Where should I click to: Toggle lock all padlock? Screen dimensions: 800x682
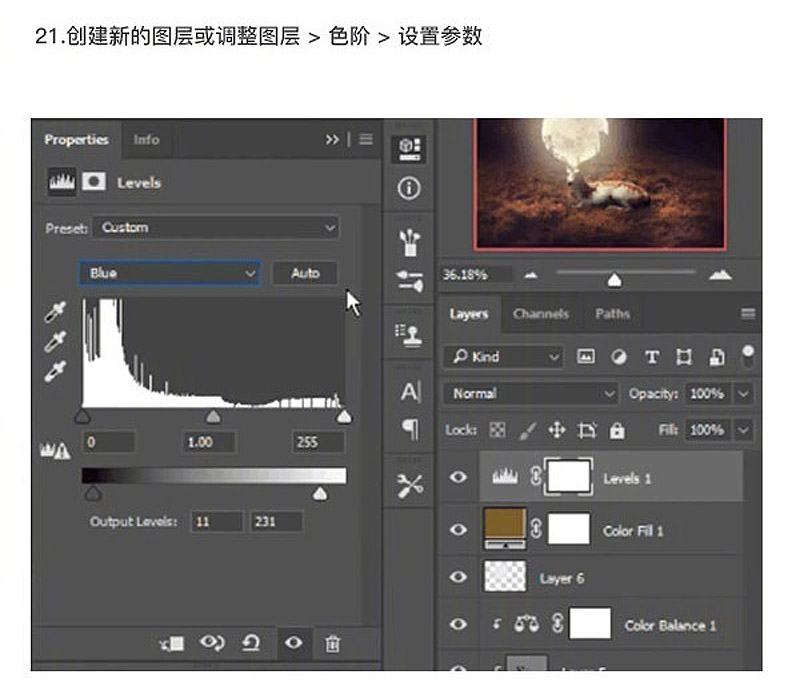pos(617,431)
